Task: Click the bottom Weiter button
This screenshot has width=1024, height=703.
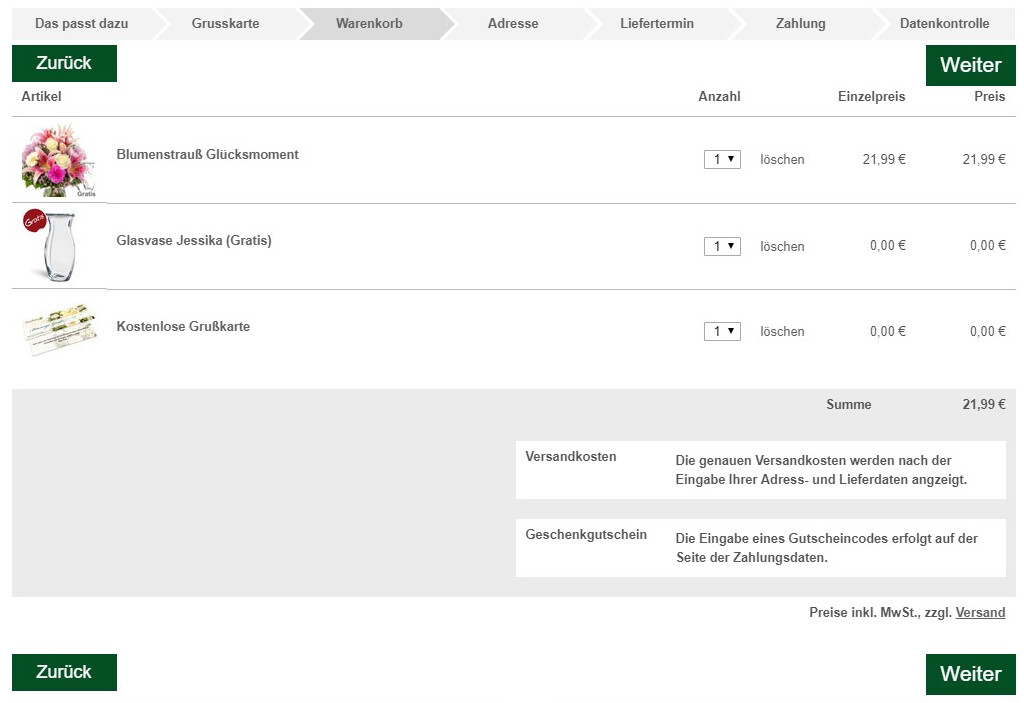Action: pyautogui.click(x=970, y=674)
